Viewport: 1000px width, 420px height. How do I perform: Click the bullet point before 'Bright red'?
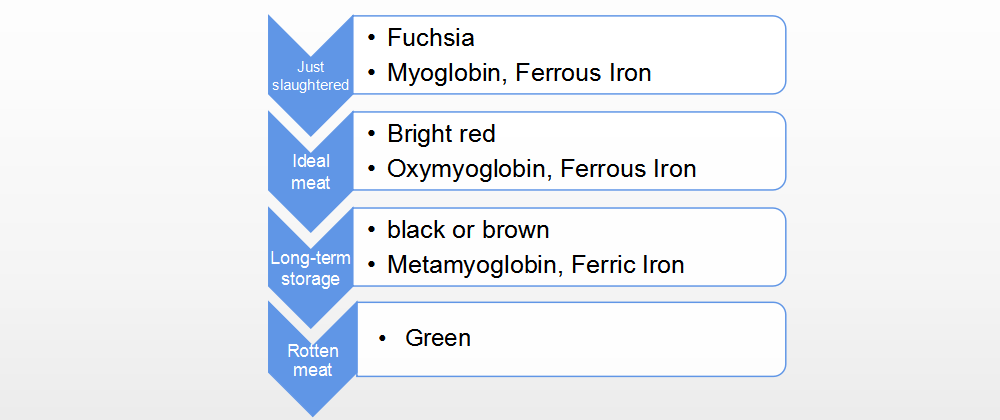point(371,134)
